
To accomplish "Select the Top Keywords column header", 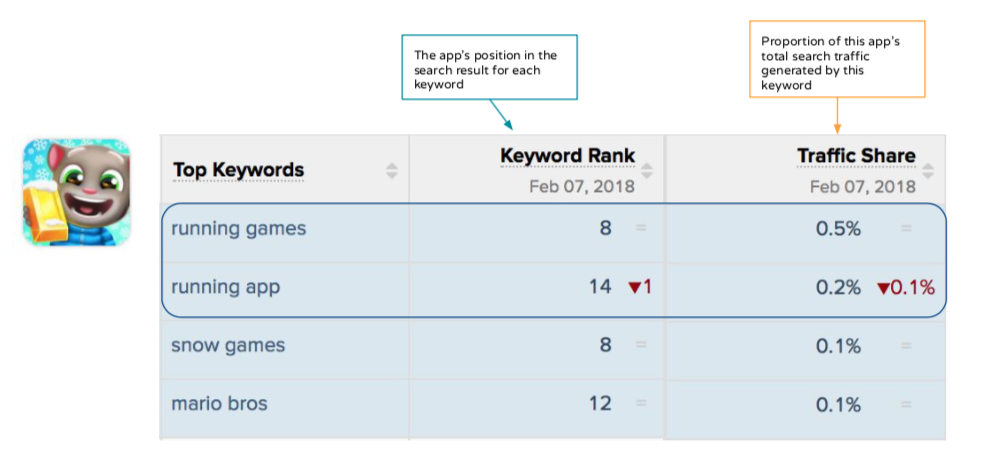I will tap(238, 170).
